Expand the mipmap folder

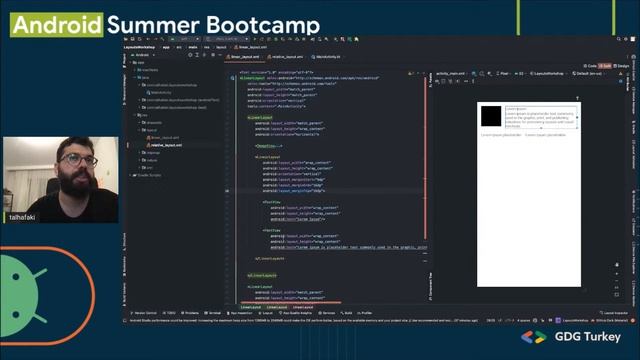click(139, 153)
